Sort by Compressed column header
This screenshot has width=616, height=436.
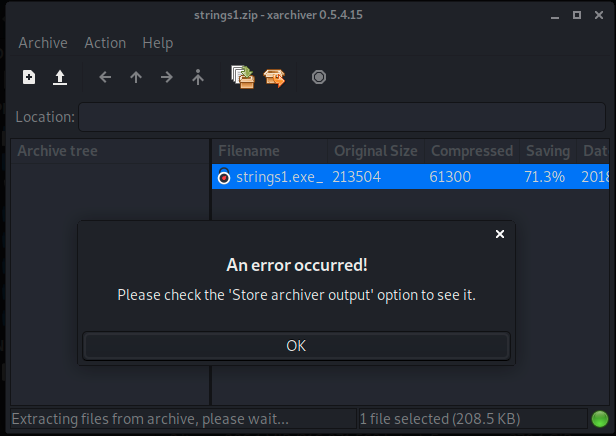pos(472,151)
